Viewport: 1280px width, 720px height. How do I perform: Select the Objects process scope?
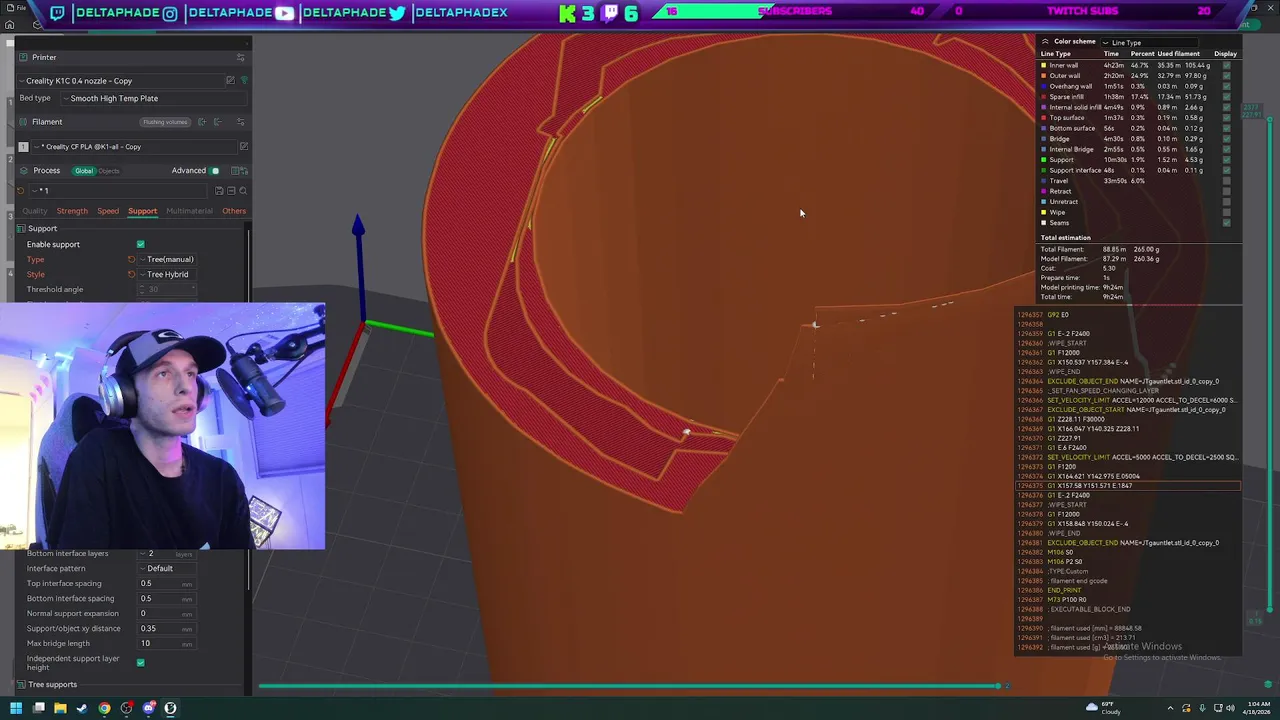108,170
